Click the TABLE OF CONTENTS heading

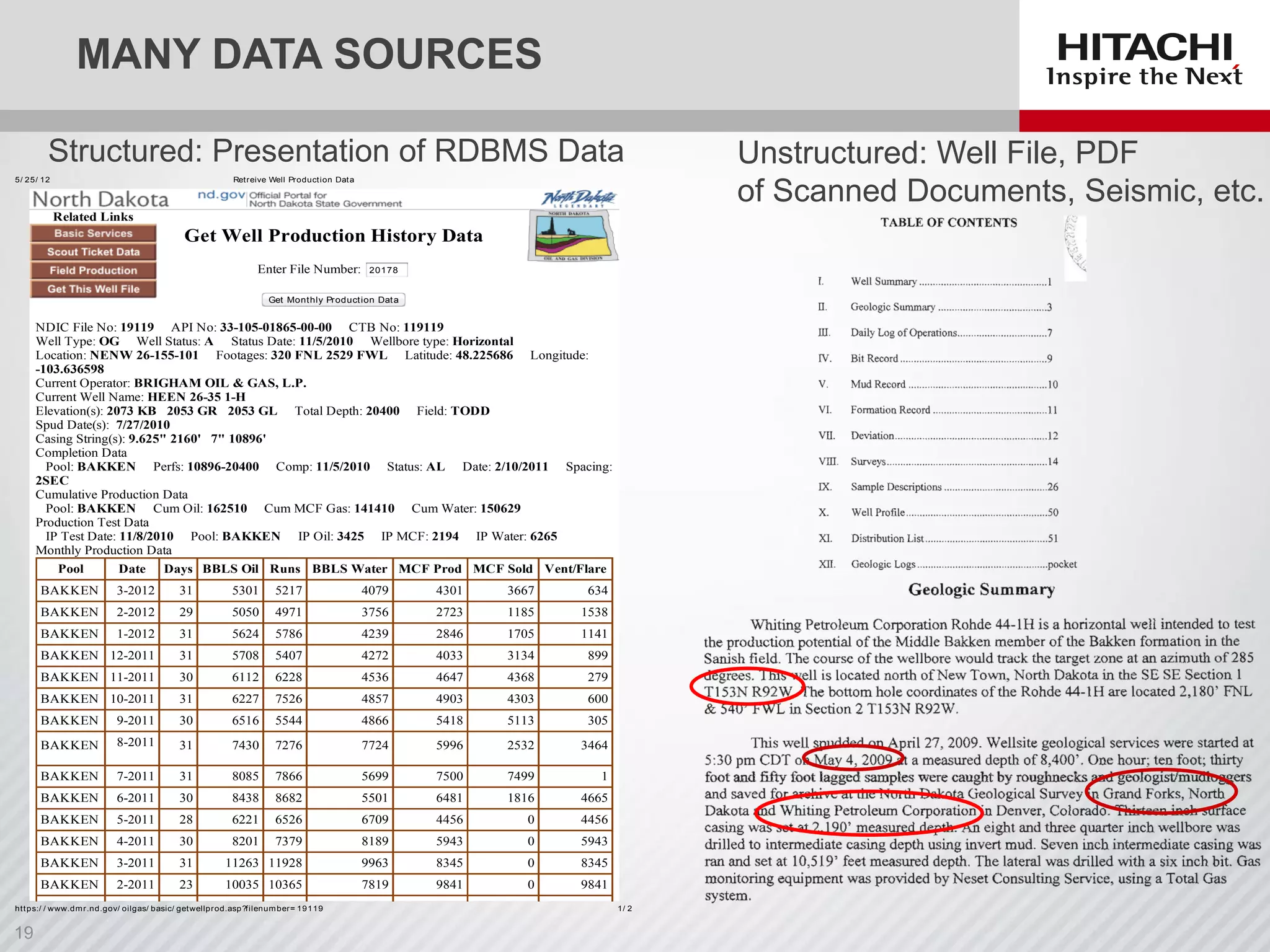(949, 223)
